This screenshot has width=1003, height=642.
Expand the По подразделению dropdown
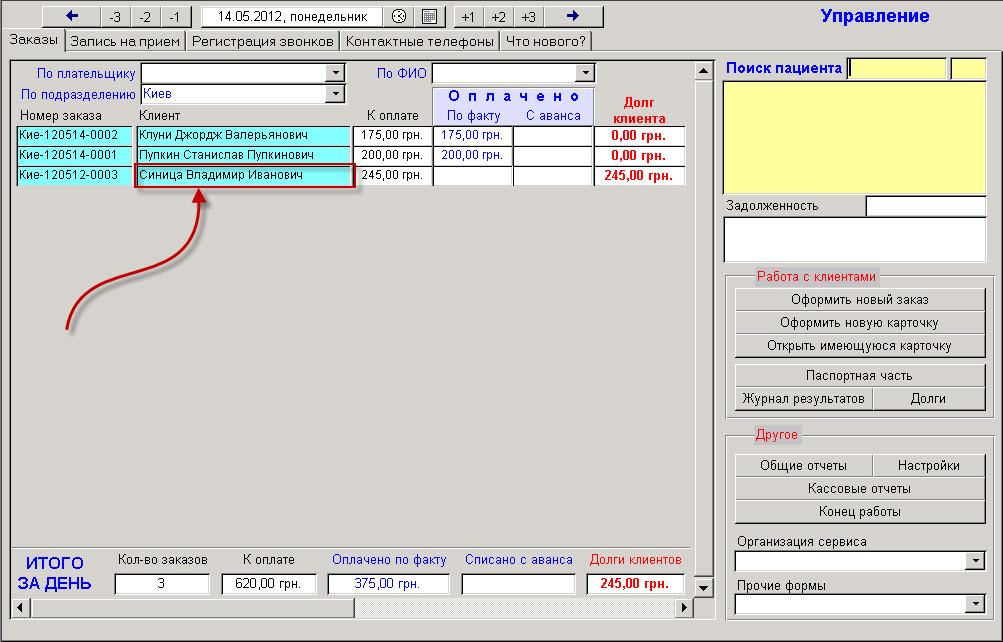tap(335, 94)
